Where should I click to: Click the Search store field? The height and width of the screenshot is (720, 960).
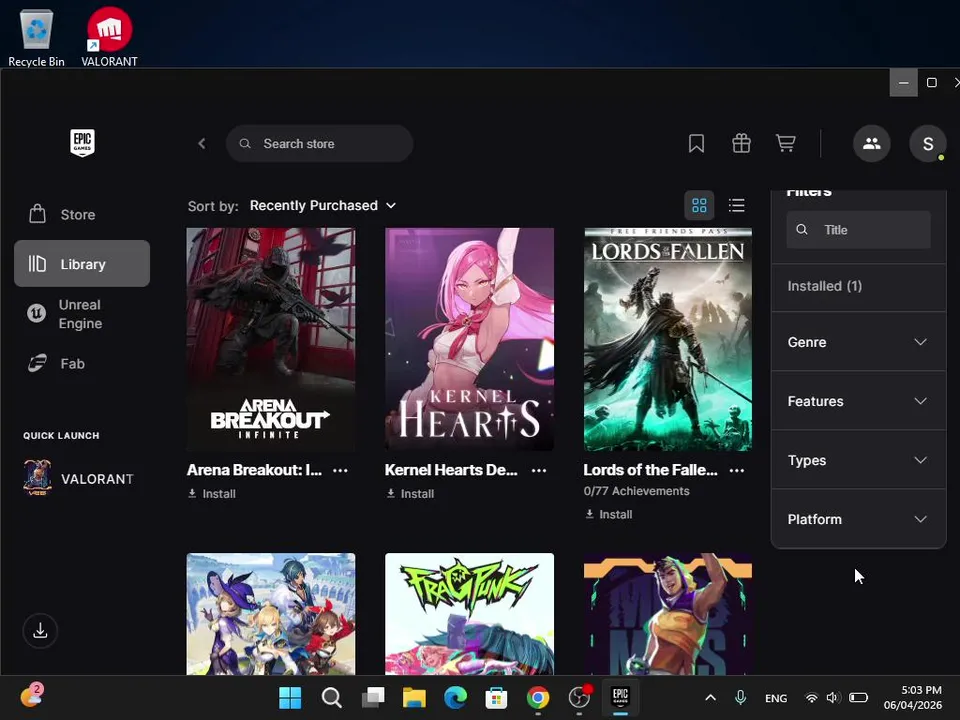tap(320, 143)
